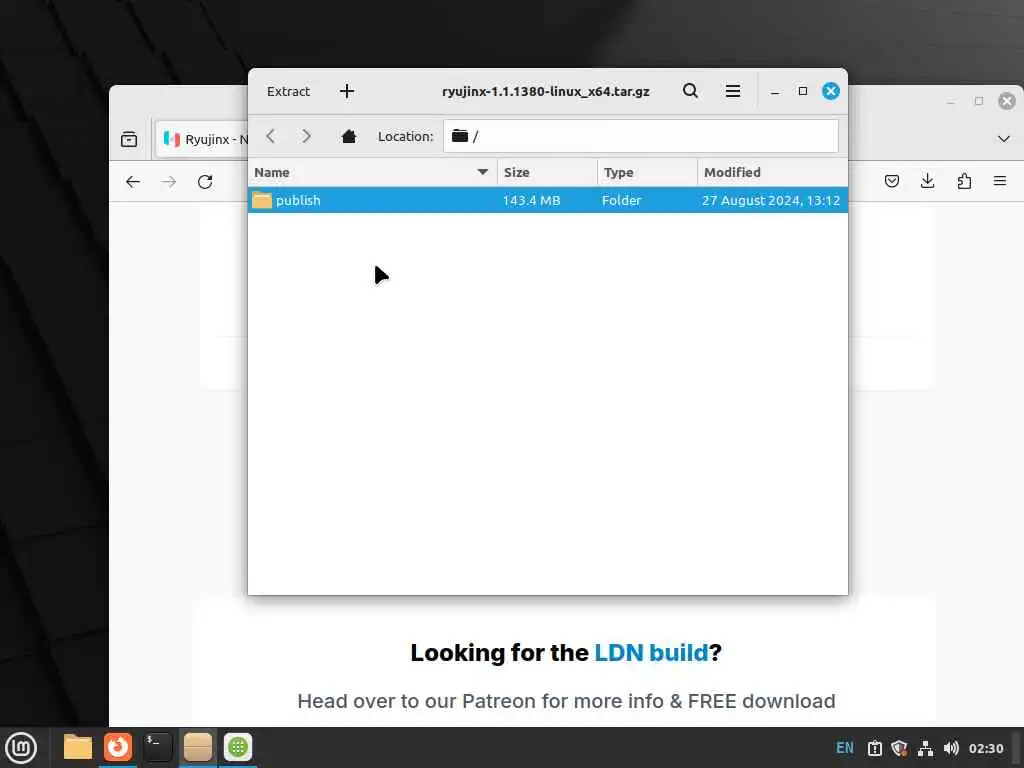Open Terminal from the taskbar

(x=157, y=747)
